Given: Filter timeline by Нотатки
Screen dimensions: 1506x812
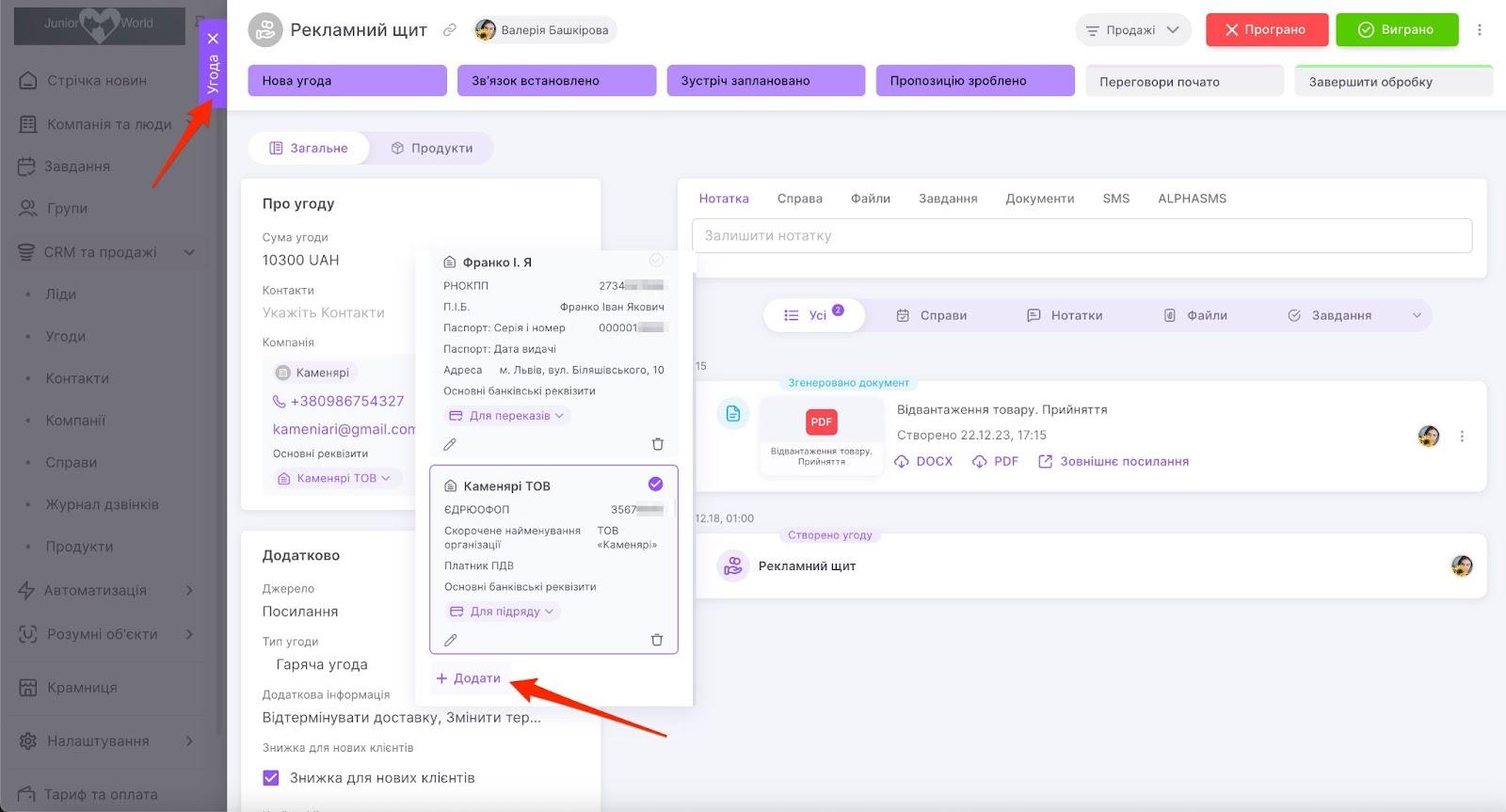Looking at the screenshot, I should tap(1065, 315).
